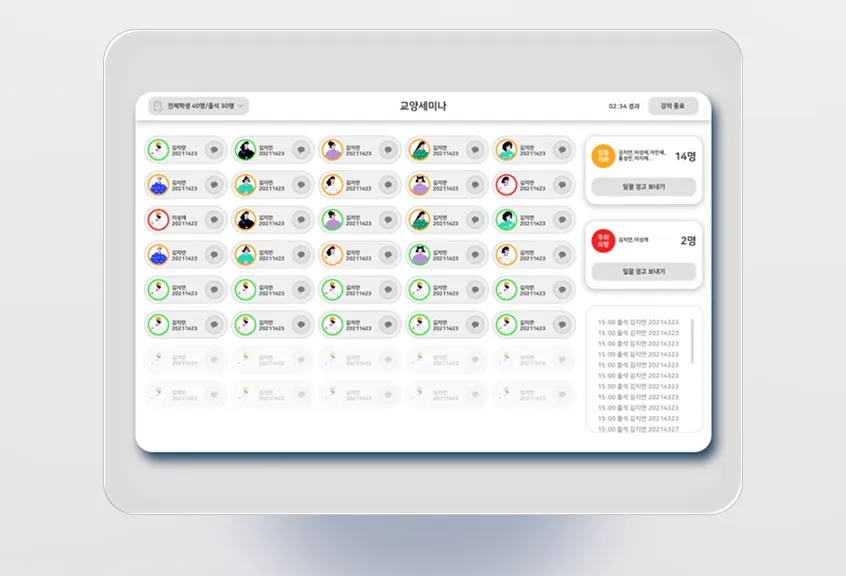Click the document icon beside 전체학생 40명
This screenshot has height=576, width=846.
[x=157, y=106]
